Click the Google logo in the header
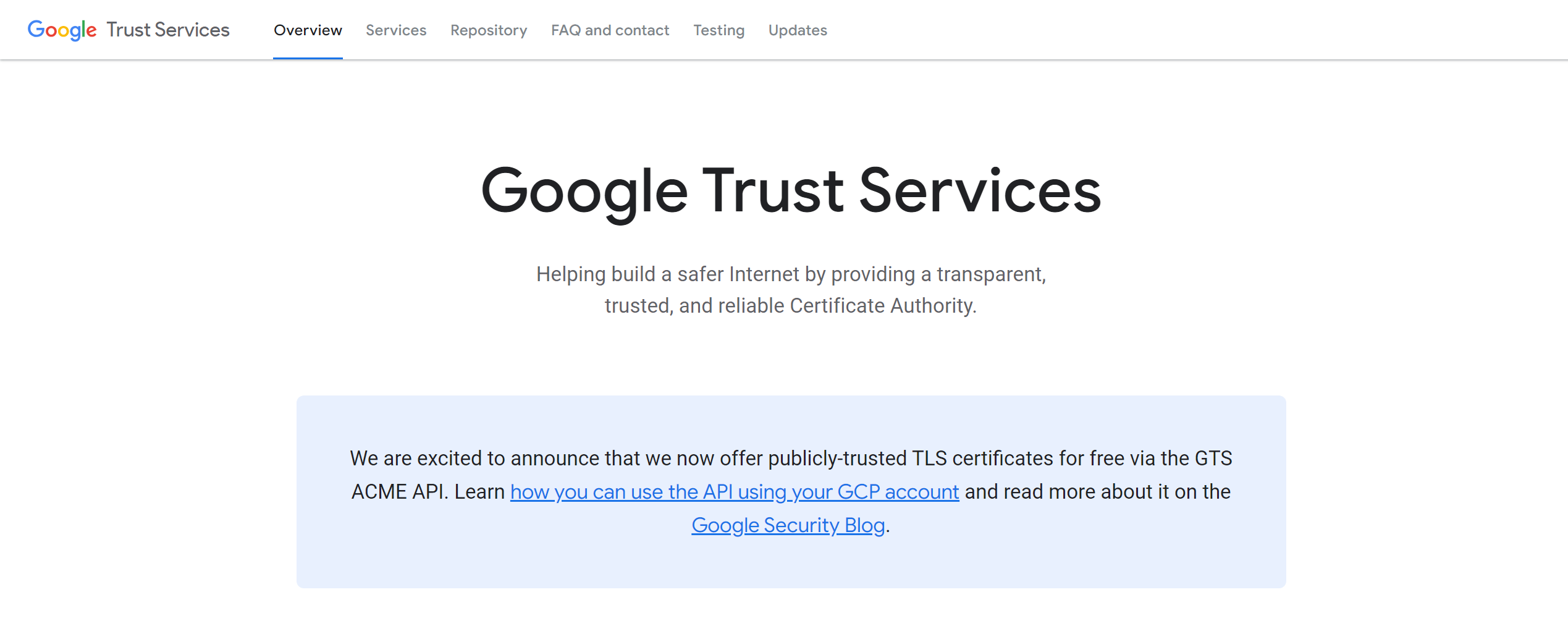 62,30
